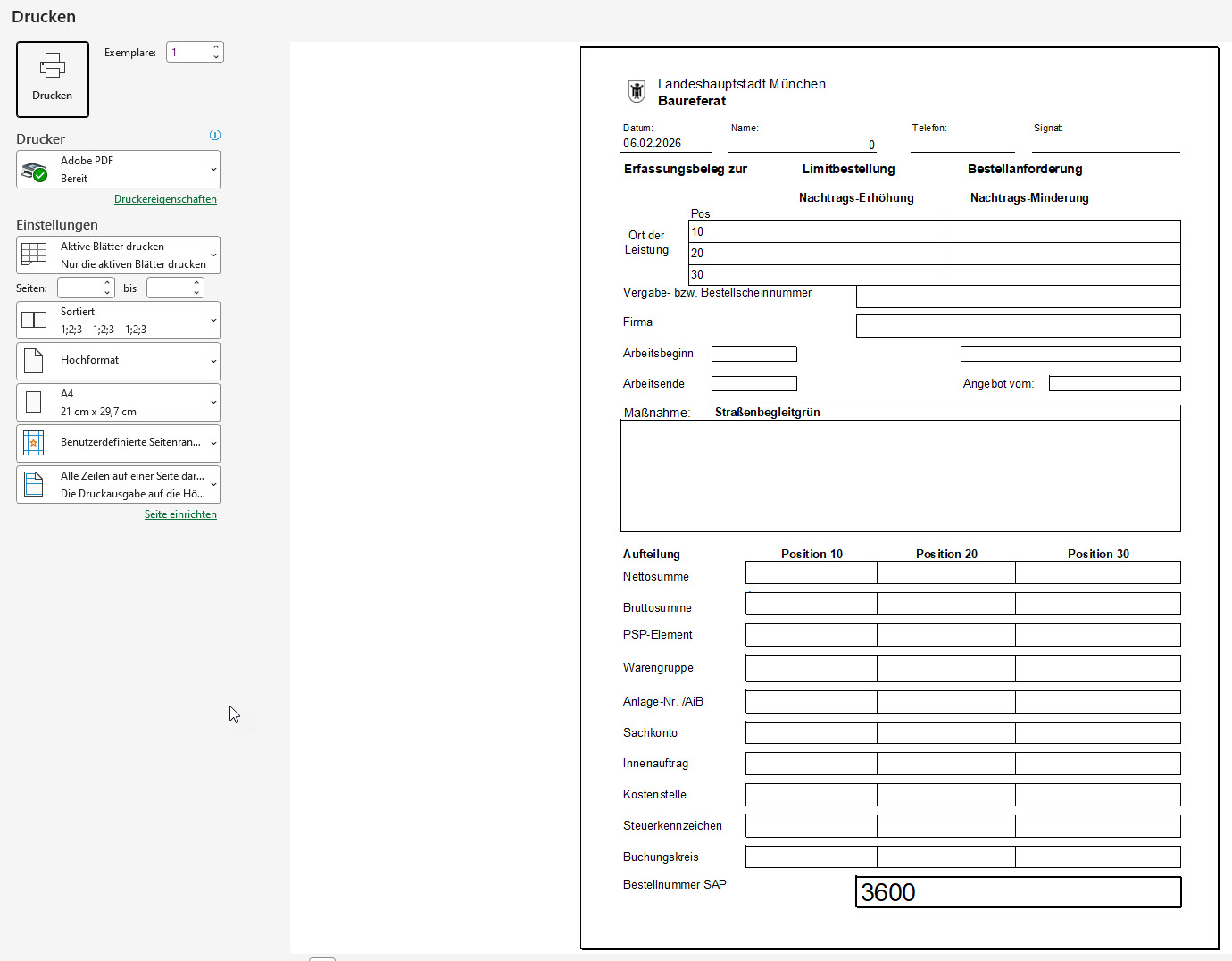Viewport: 1232px width, 961px height.
Task: Increase the Exemplare copy count
Action: click(216, 47)
